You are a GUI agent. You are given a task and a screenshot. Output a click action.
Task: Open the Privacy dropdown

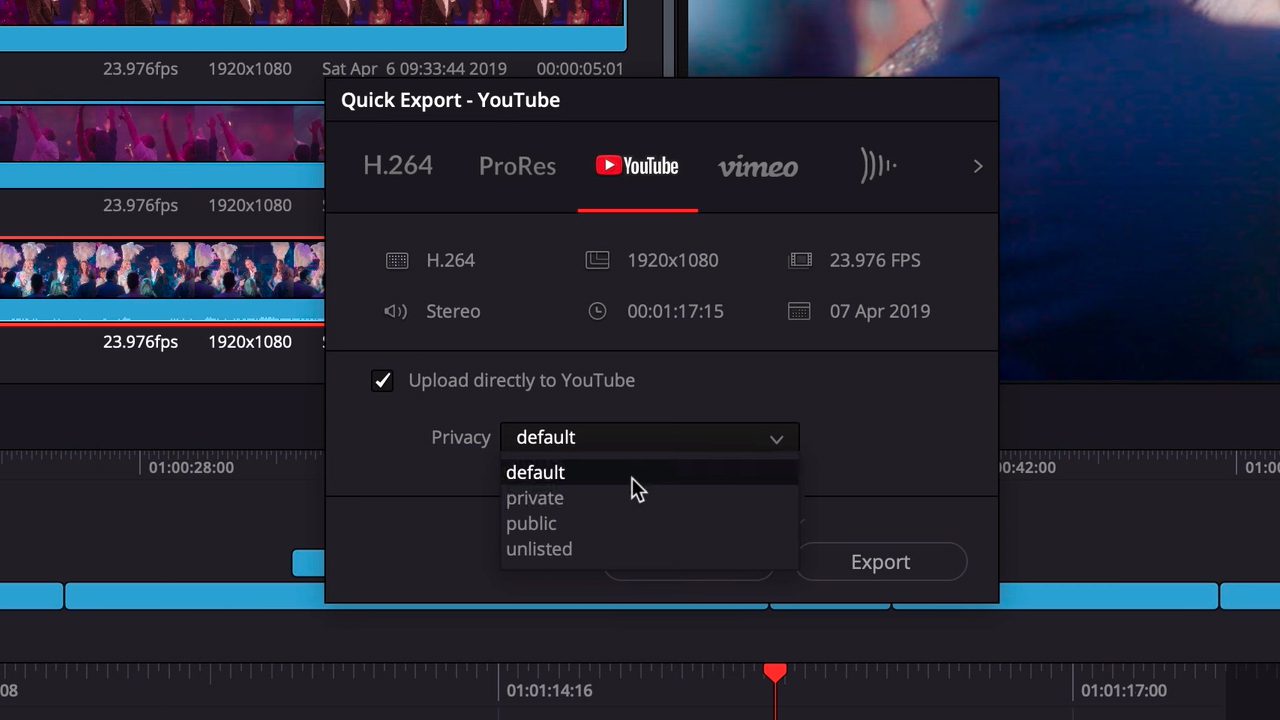(649, 438)
